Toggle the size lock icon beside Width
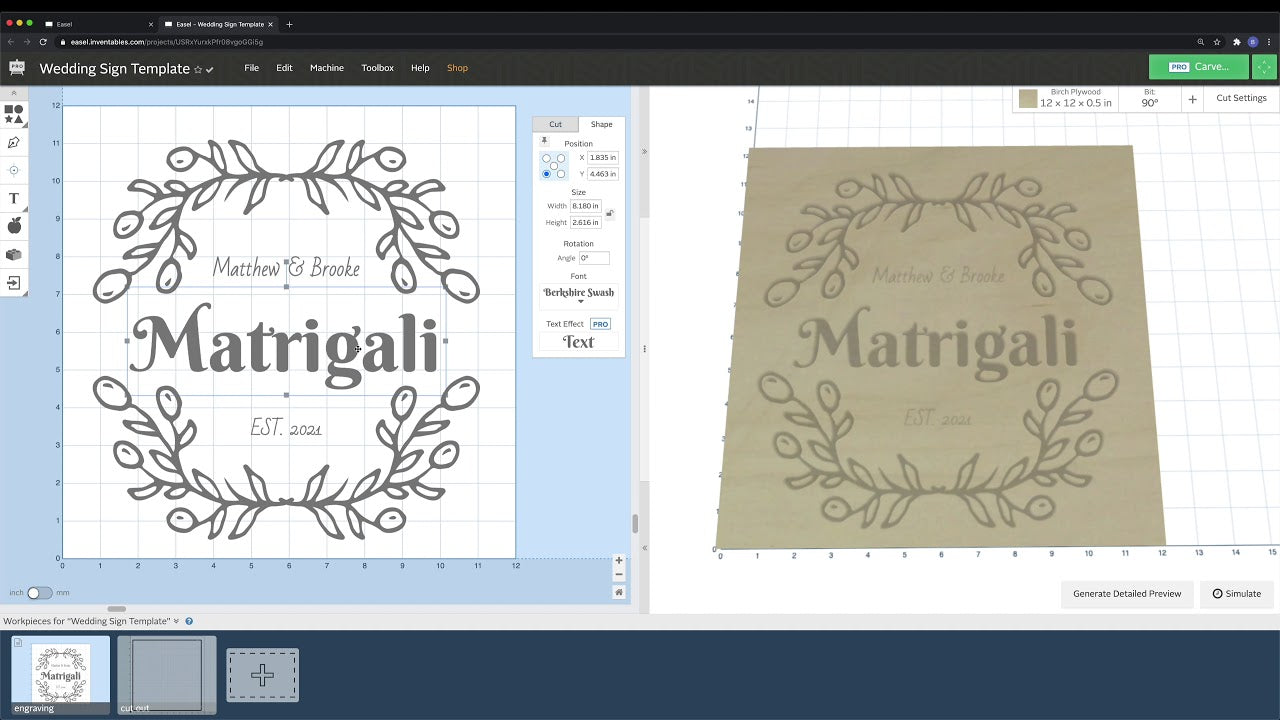Image resolution: width=1280 pixels, height=720 pixels. point(609,214)
